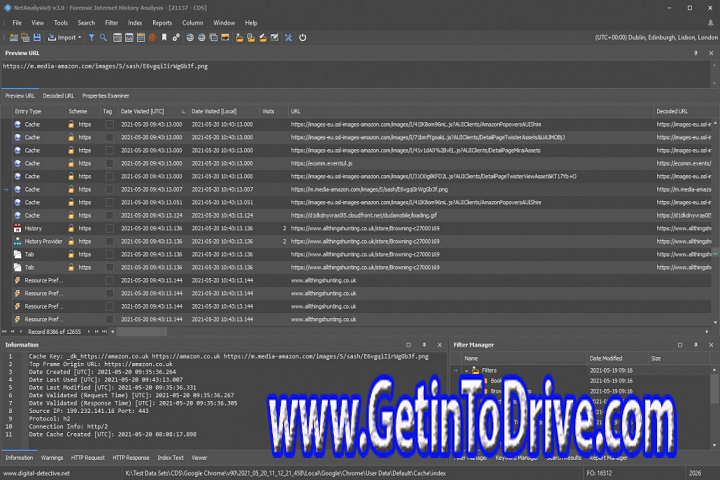Click the Import button in the toolbar
720x480 pixels.
pyautogui.click(x=62, y=38)
